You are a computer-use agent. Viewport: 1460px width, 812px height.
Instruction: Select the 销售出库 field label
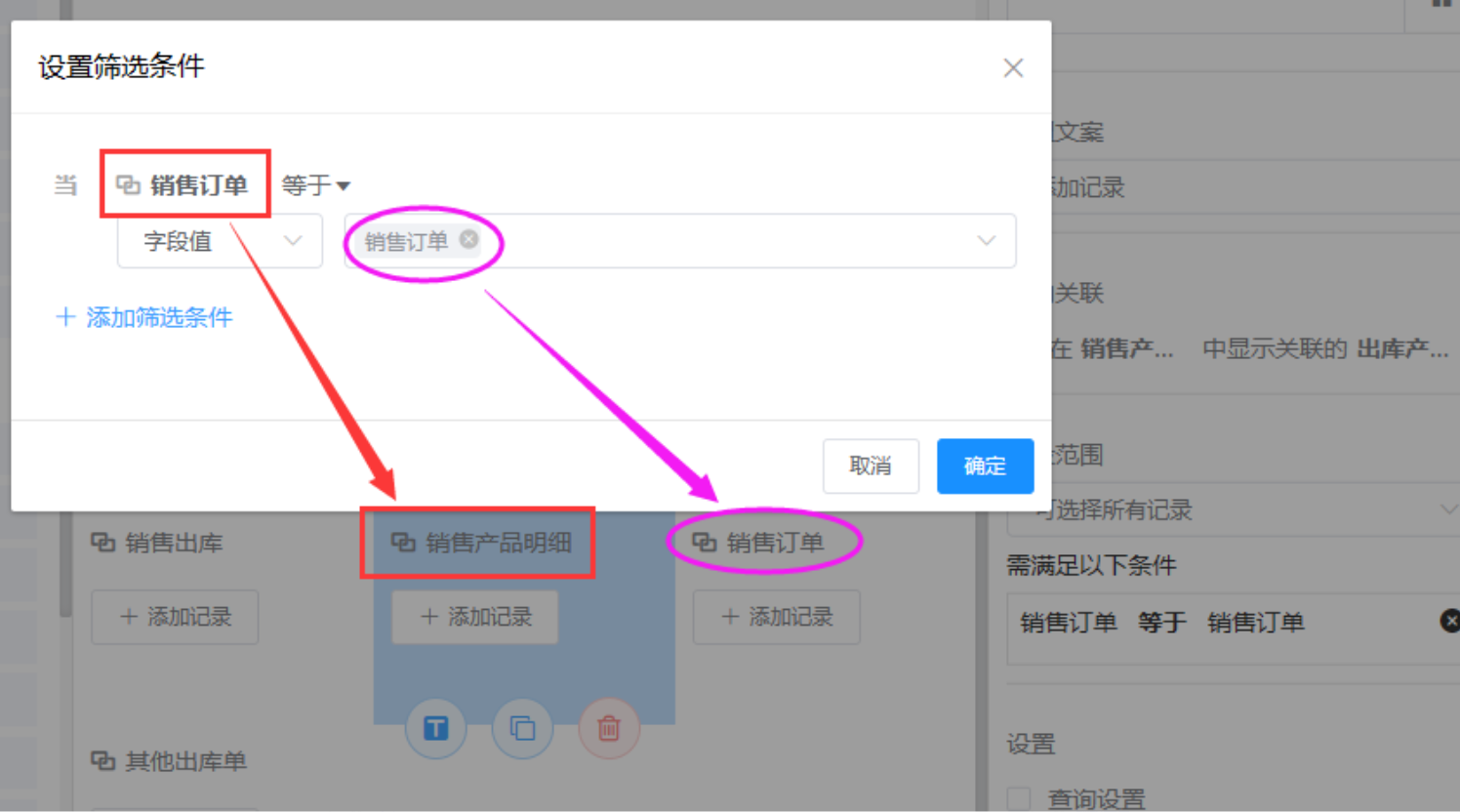point(175,543)
